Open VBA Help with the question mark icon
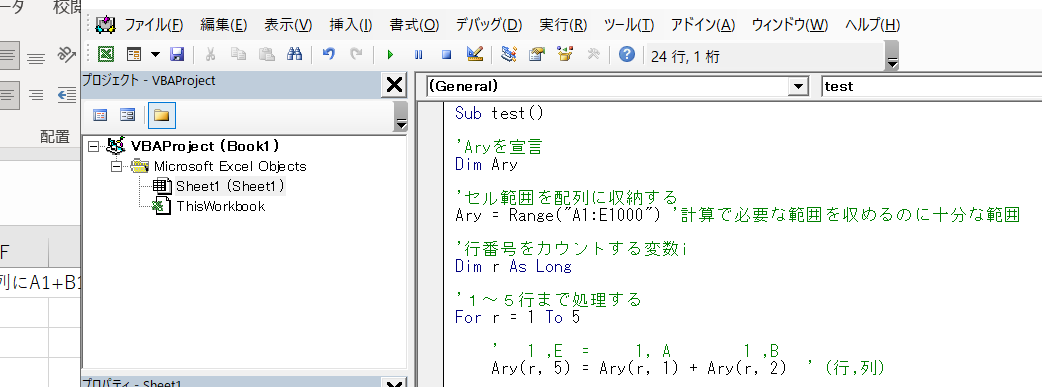This screenshot has height=387, width=1042. tap(627, 55)
